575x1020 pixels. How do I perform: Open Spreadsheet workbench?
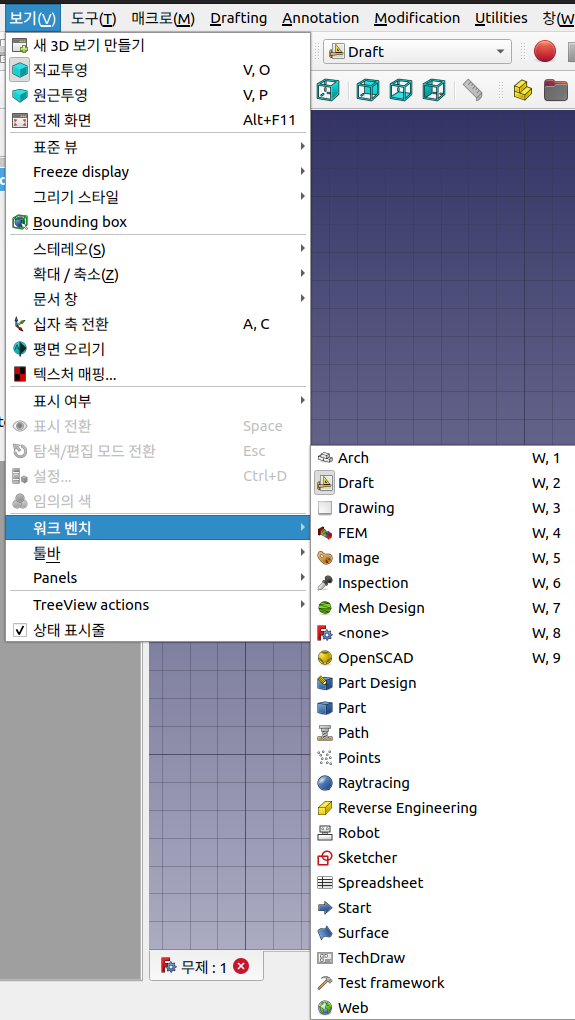(x=442, y=883)
